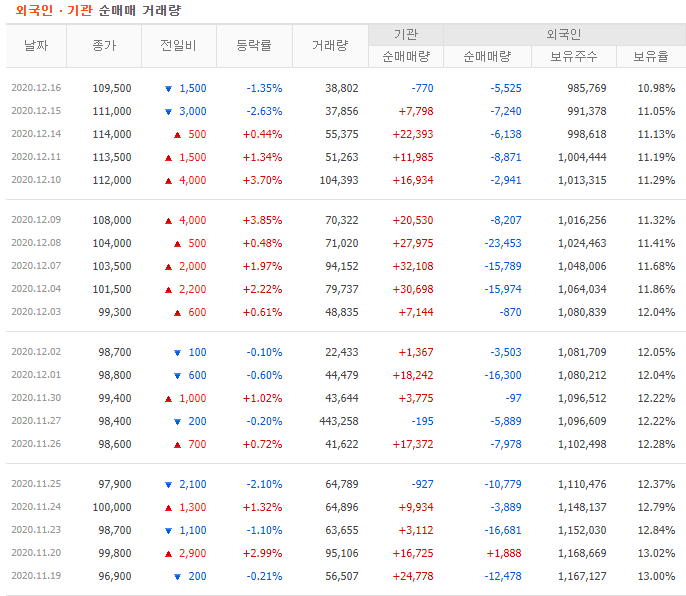Click institutional net volume -195
686x596 pixels.
pyautogui.click(x=423, y=421)
